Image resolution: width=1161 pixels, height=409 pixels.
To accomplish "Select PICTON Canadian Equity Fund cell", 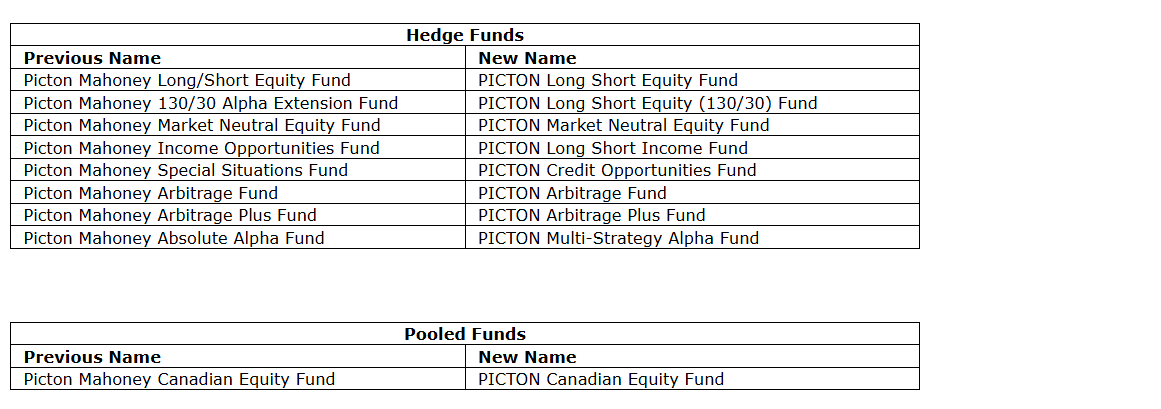I will coord(601,379).
